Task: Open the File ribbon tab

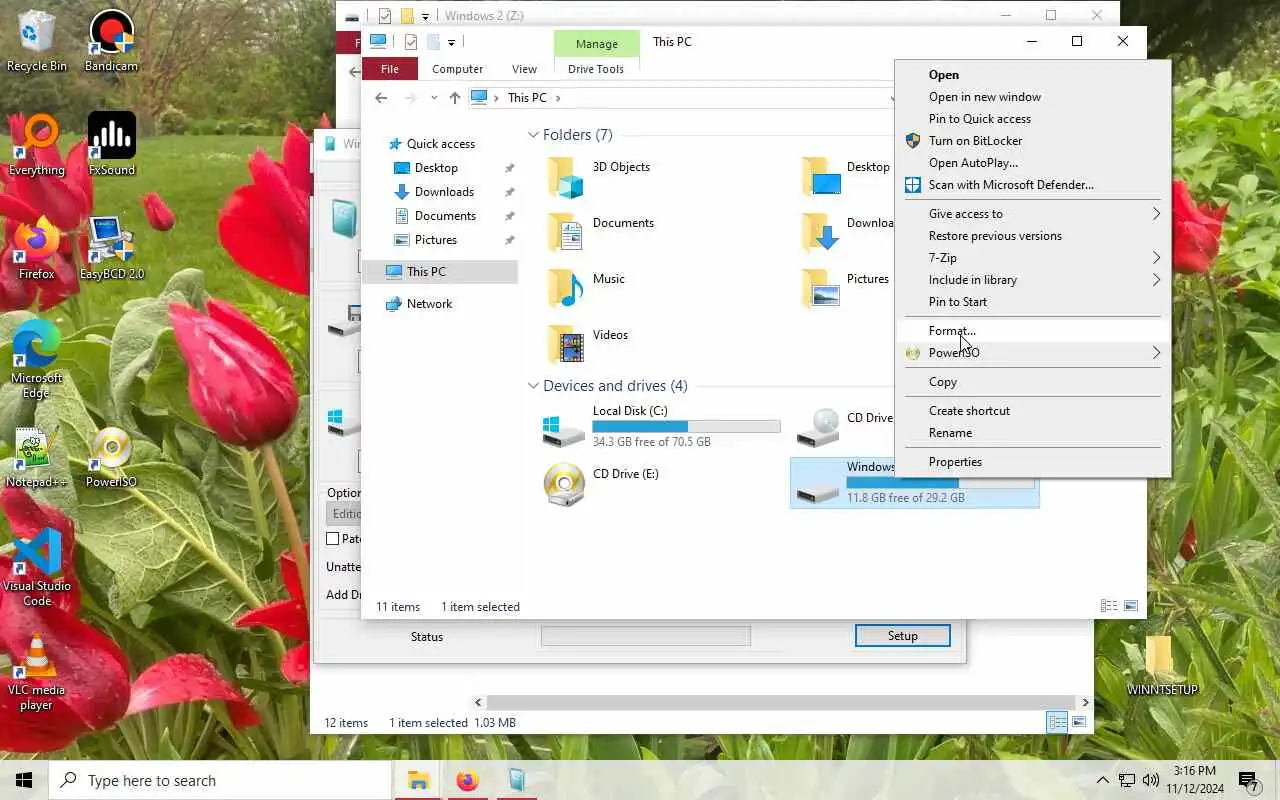Action: click(389, 69)
